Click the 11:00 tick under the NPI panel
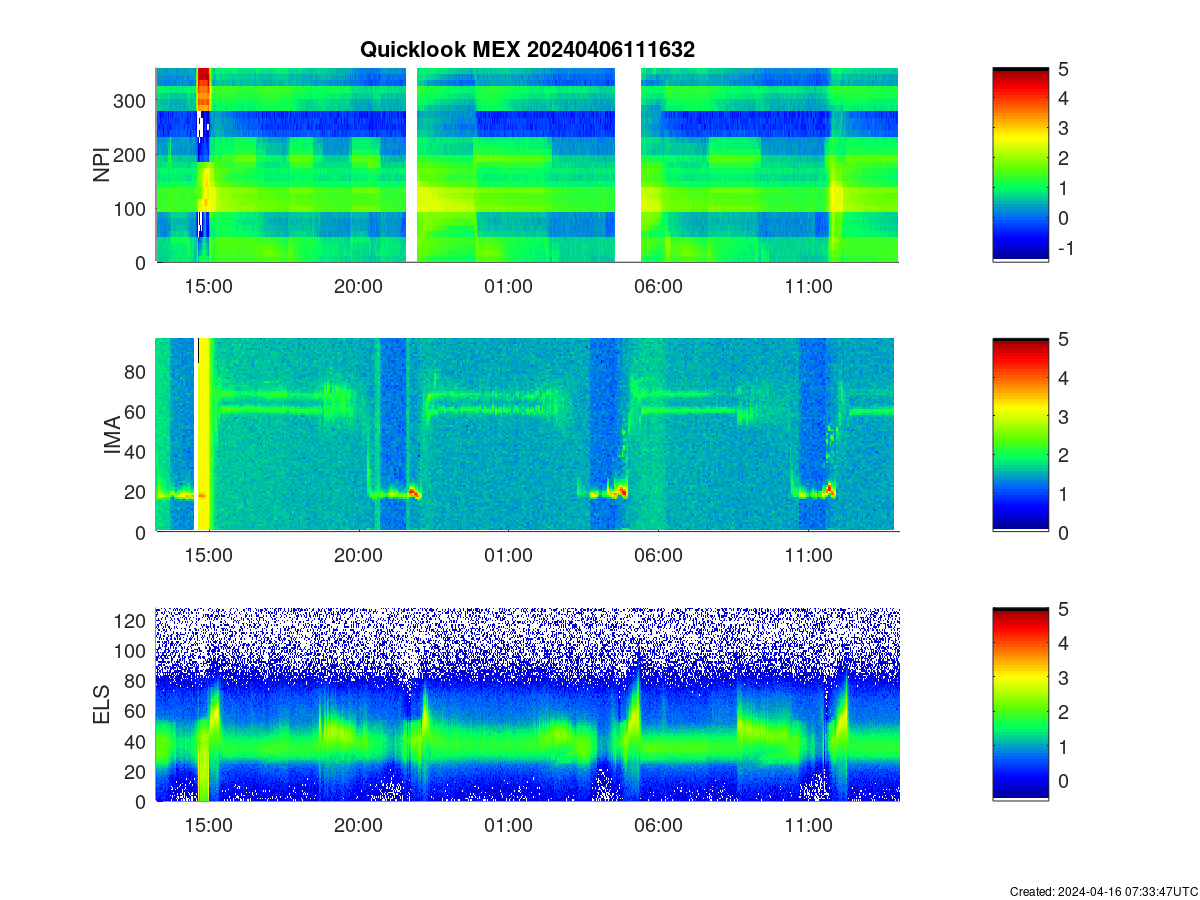The image size is (1200, 900). (x=808, y=287)
